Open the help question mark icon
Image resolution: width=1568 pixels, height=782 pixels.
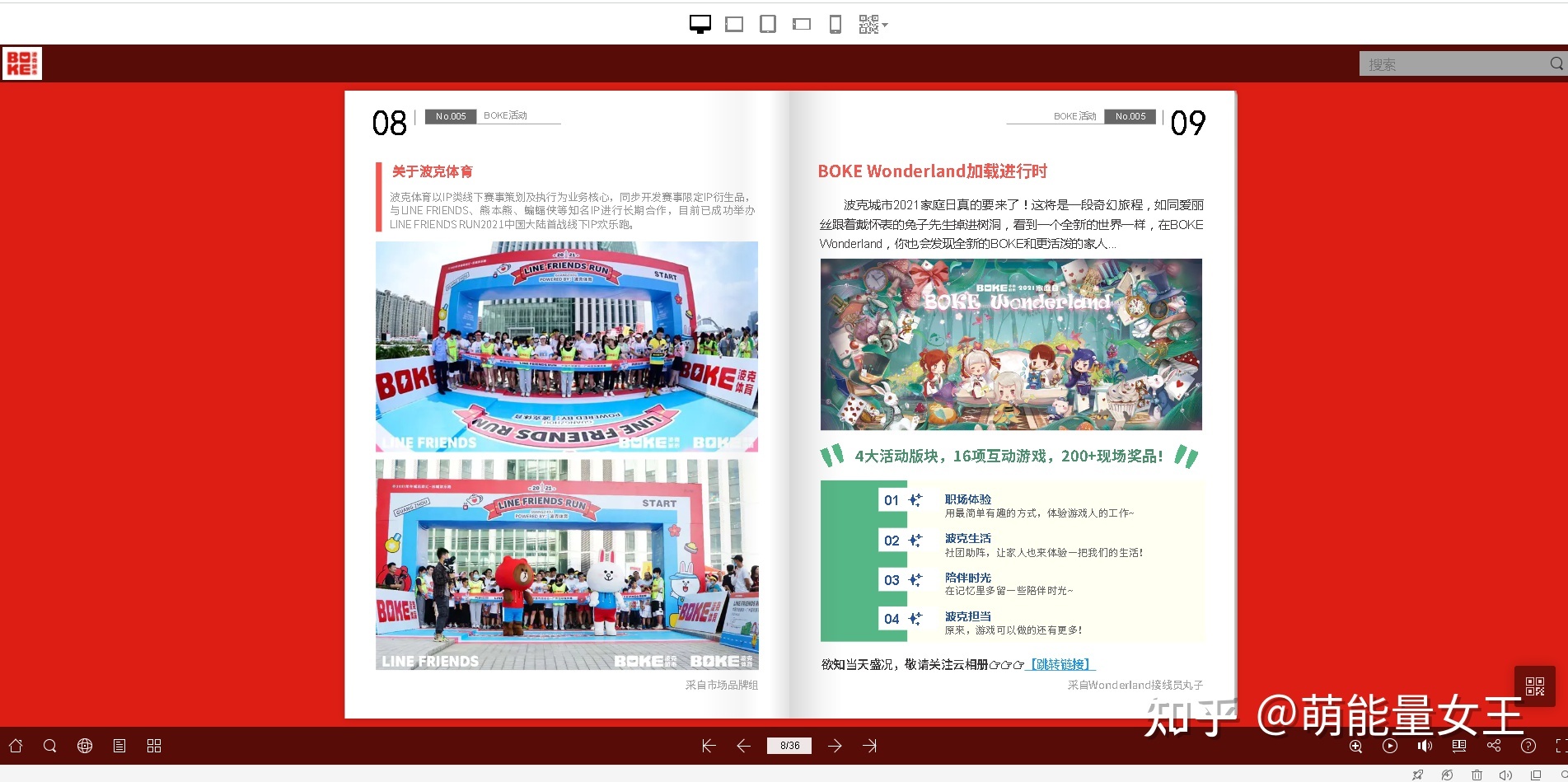tap(1528, 746)
